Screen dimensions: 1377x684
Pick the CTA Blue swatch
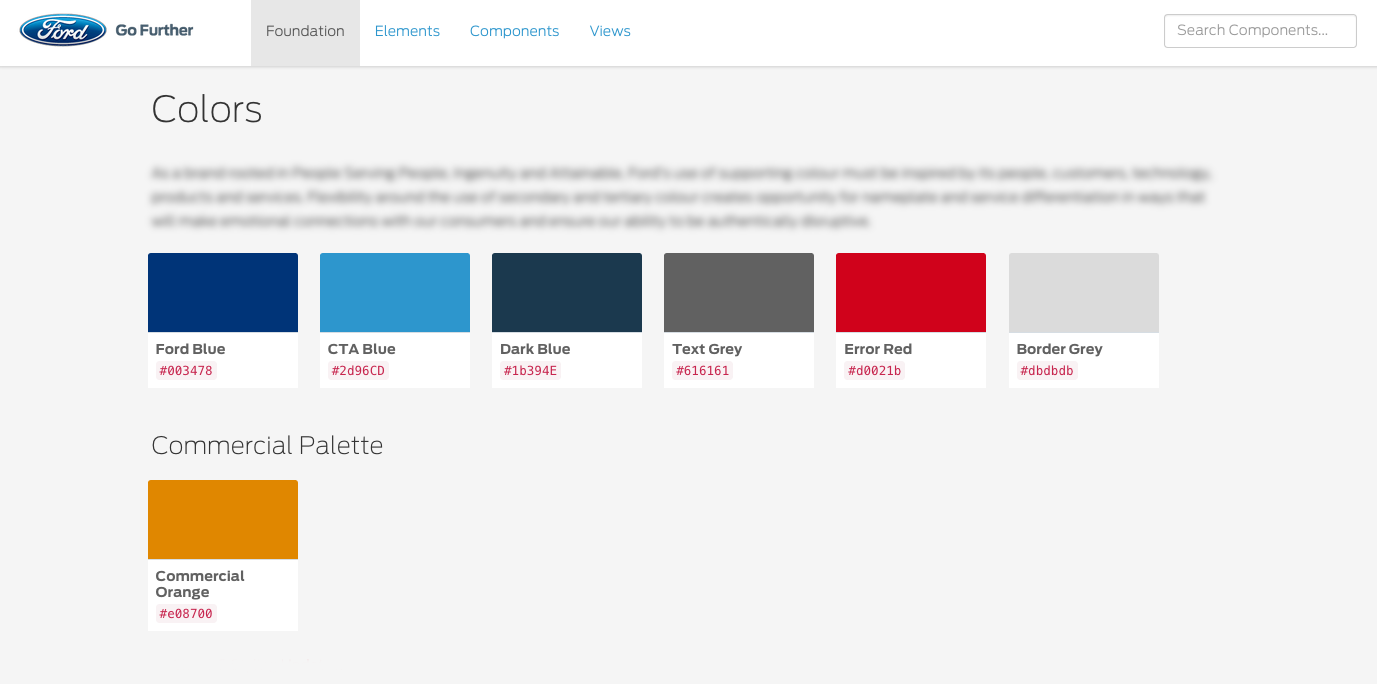[x=395, y=292]
